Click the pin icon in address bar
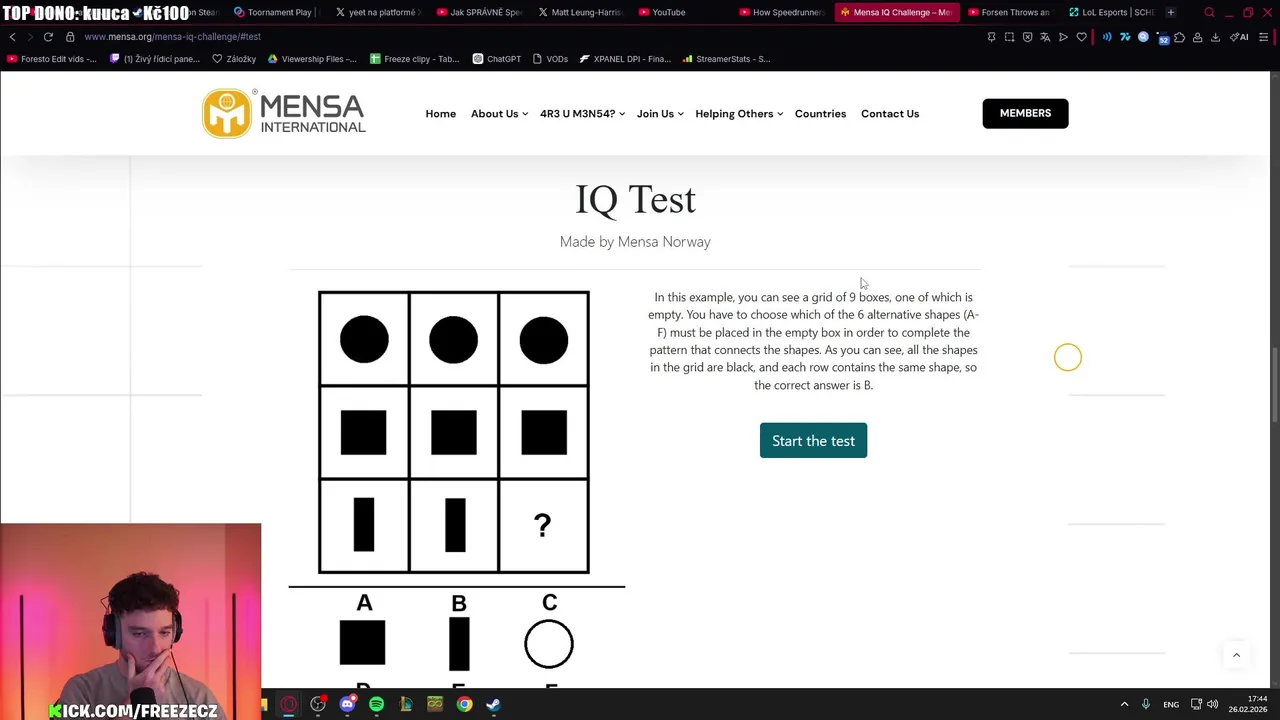Image resolution: width=1280 pixels, height=720 pixels. (x=991, y=37)
